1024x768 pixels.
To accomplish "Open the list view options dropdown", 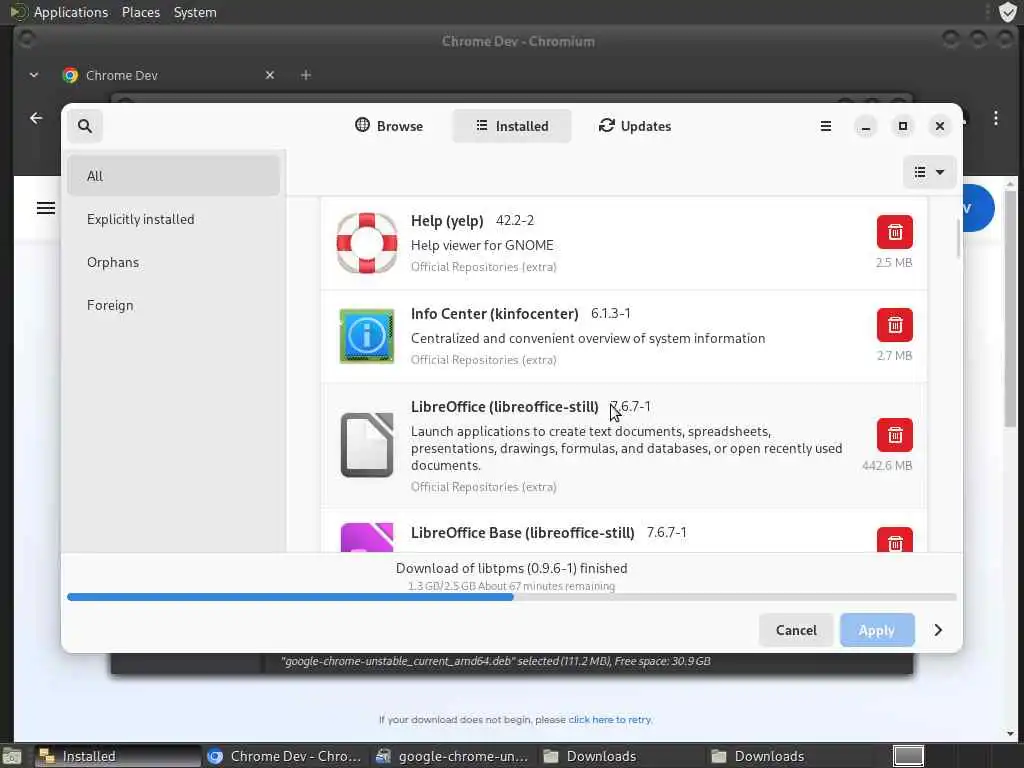I will [929, 172].
